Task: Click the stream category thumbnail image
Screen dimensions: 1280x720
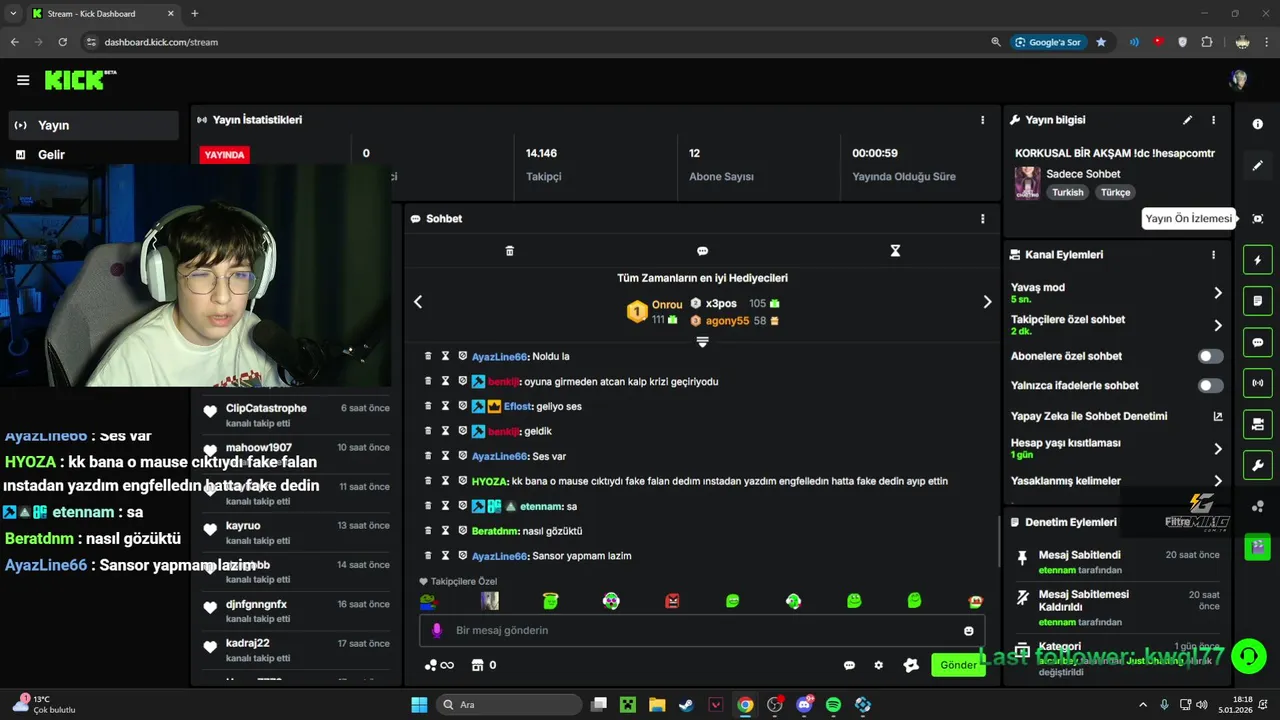Action: tap(1027, 183)
